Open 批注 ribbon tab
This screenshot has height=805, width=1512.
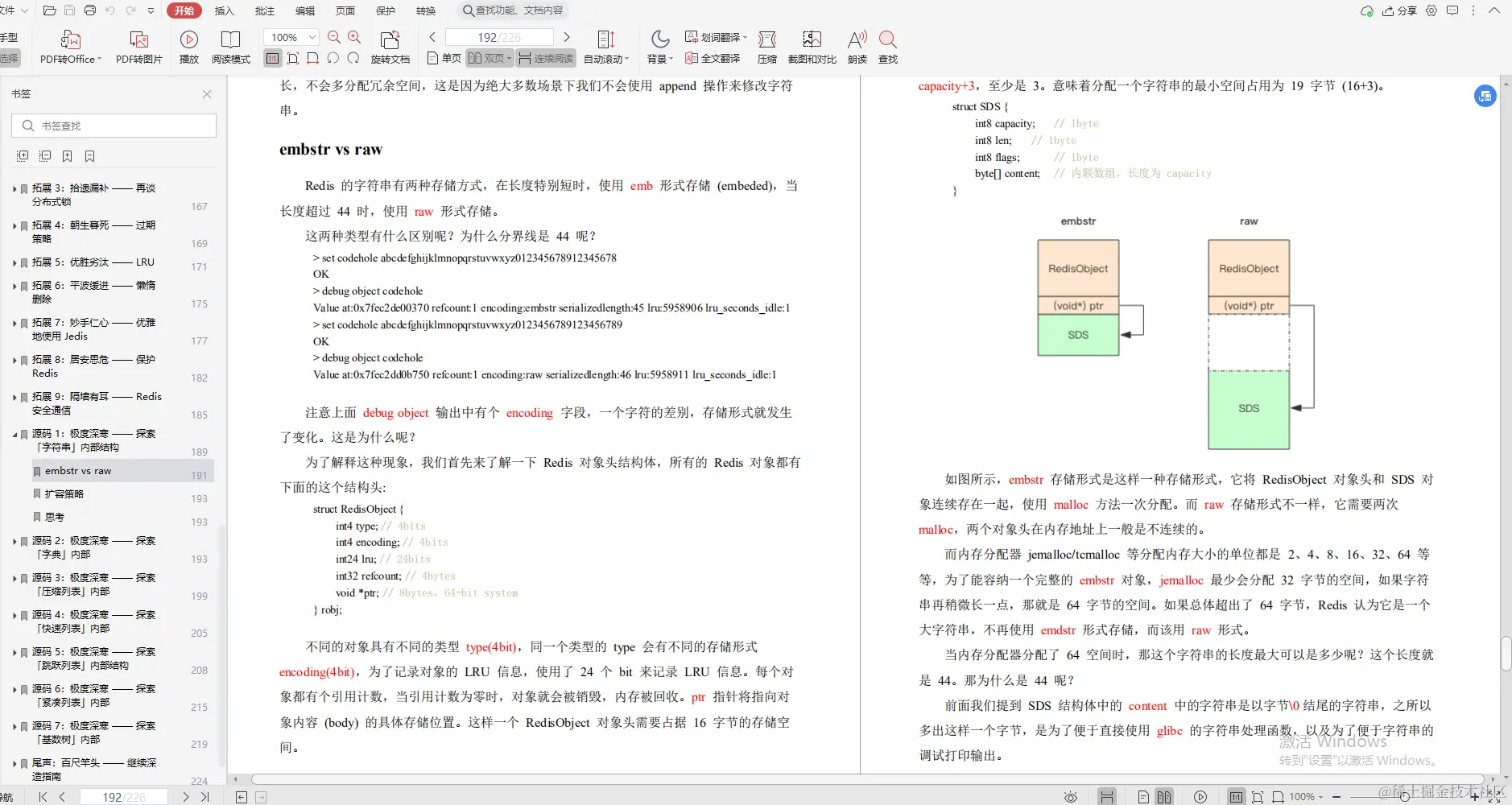pyautogui.click(x=264, y=10)
